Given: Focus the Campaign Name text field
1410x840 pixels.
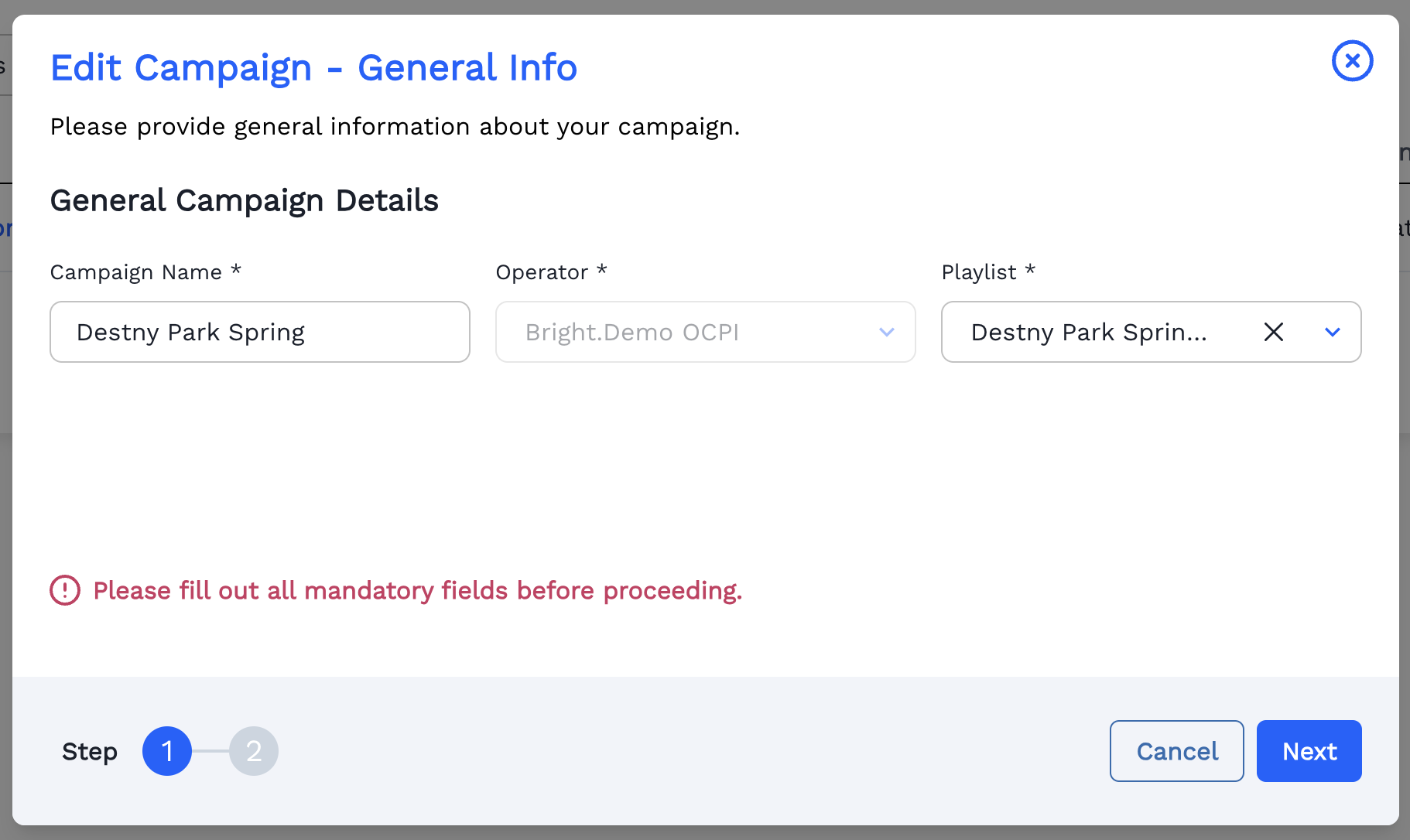Looking at the screenshot, I should pyautogui.click(x=259, y=332).
